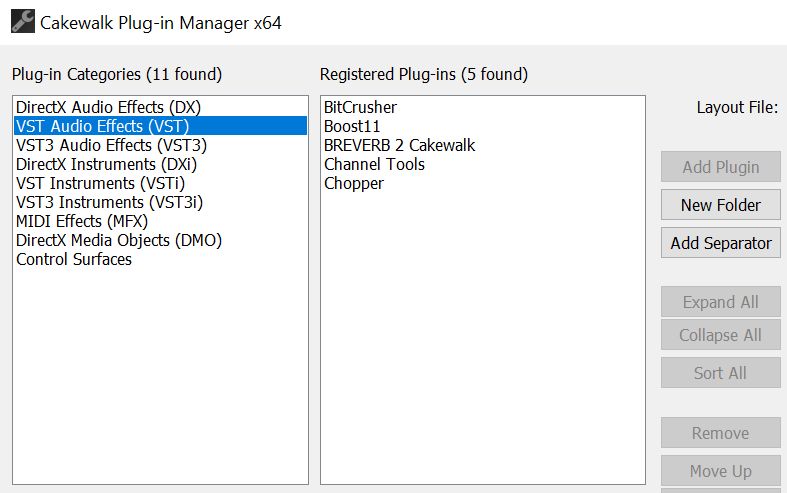Select the BitCrusher plug-in
This screenshot has height=493, width=787.
[x=360, y=107]
